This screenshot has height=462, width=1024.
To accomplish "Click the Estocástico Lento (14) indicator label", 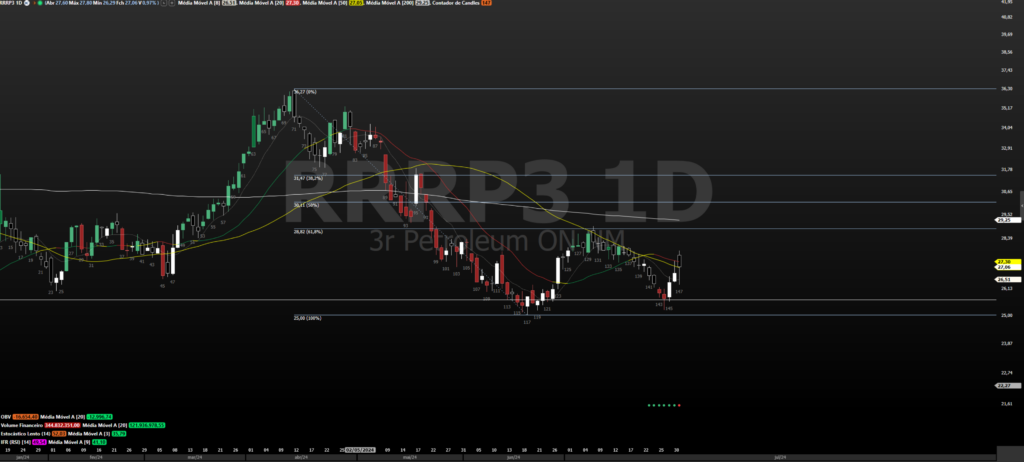I will (x=25, y=432).
